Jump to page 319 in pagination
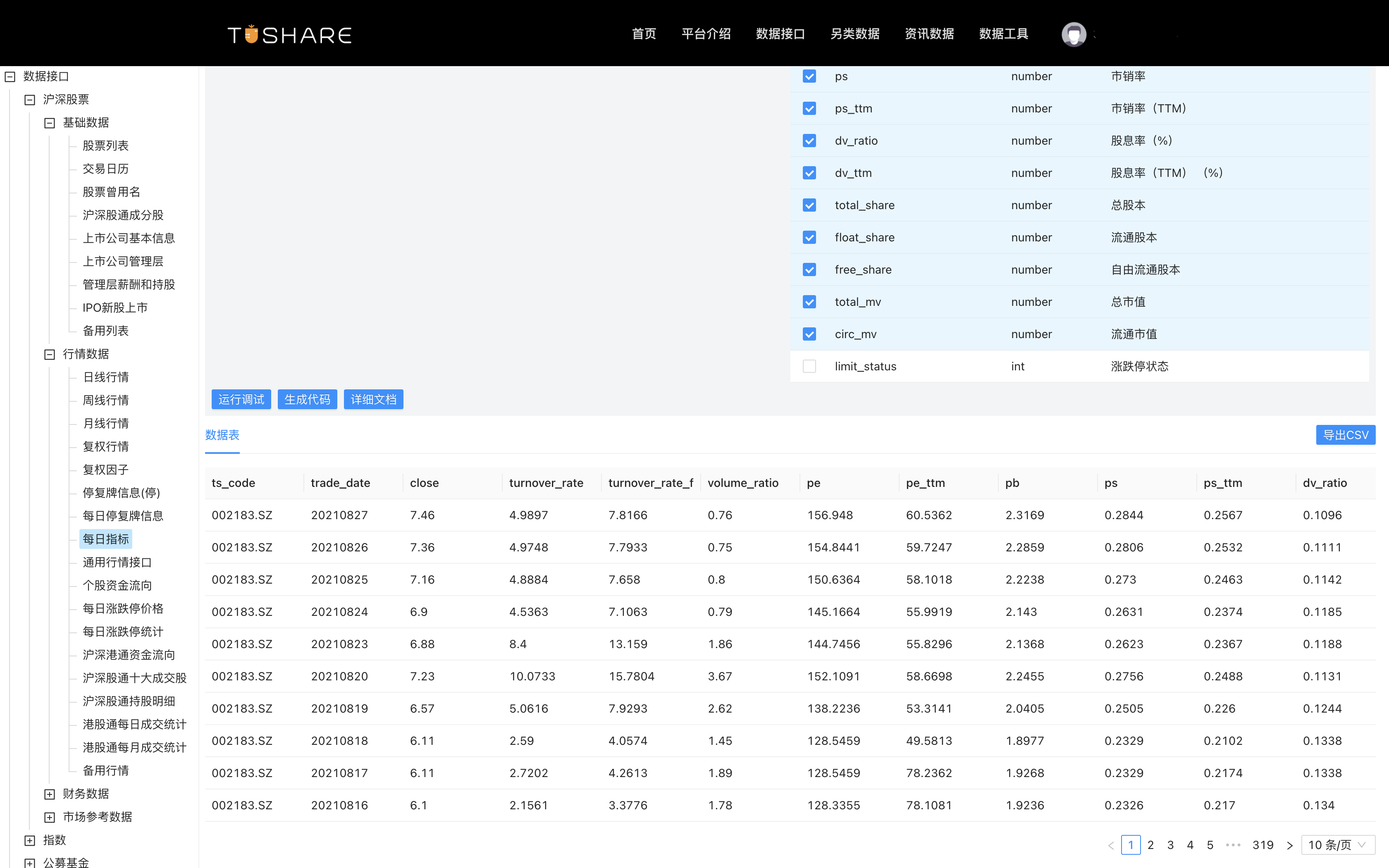1389x868 pixels. (1263, 844)
